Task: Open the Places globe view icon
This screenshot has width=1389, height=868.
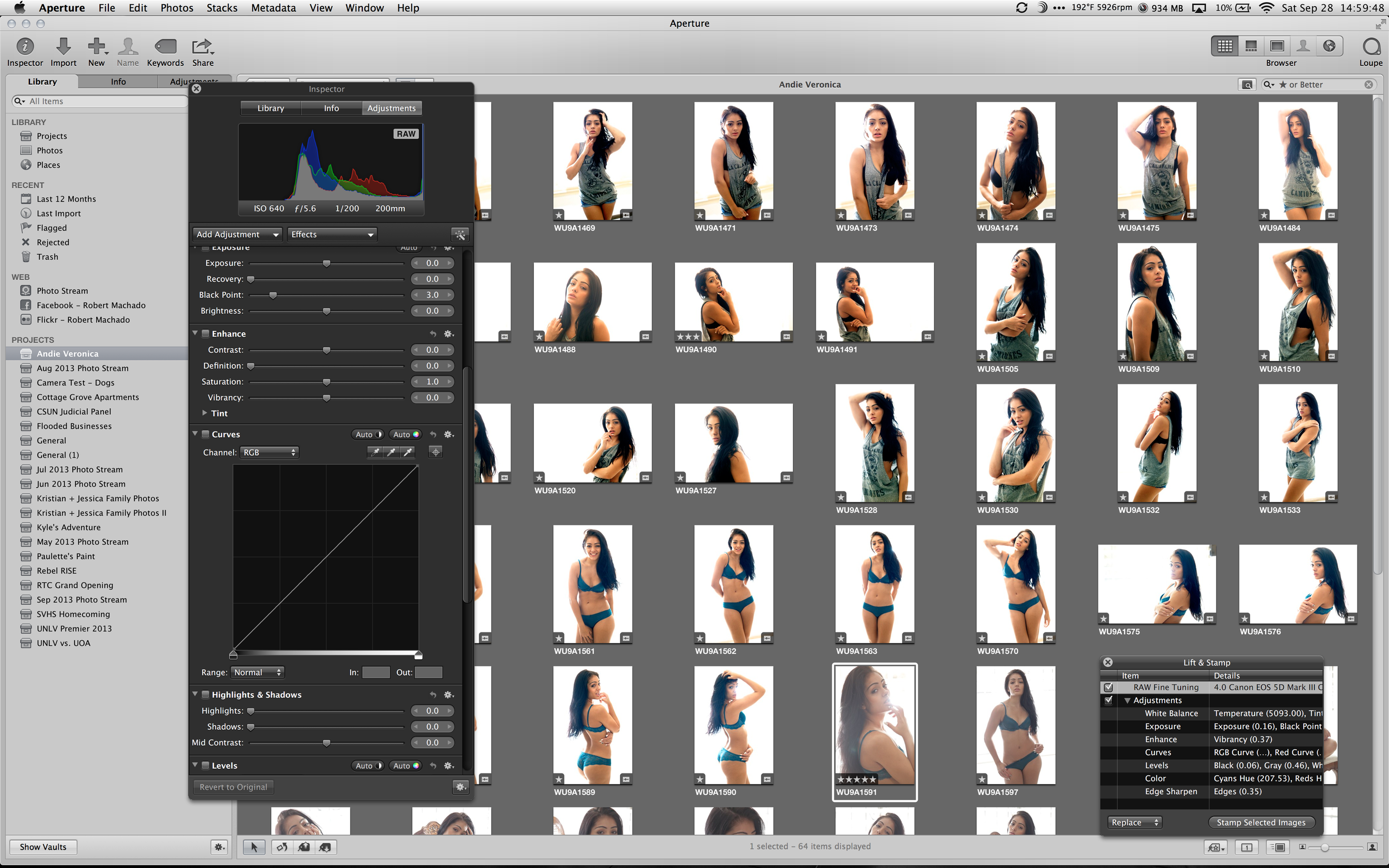Action: tap(1328, 46)
